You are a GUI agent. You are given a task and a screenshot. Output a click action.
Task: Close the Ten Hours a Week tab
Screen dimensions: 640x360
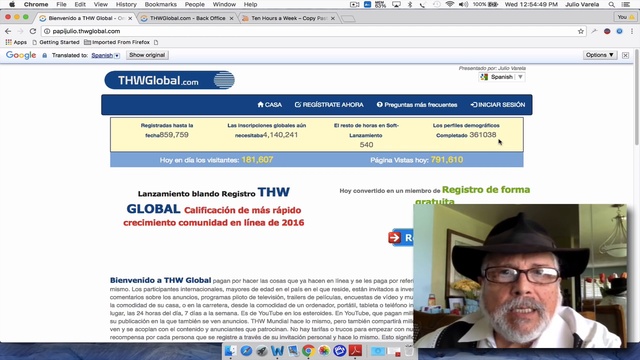333,18
